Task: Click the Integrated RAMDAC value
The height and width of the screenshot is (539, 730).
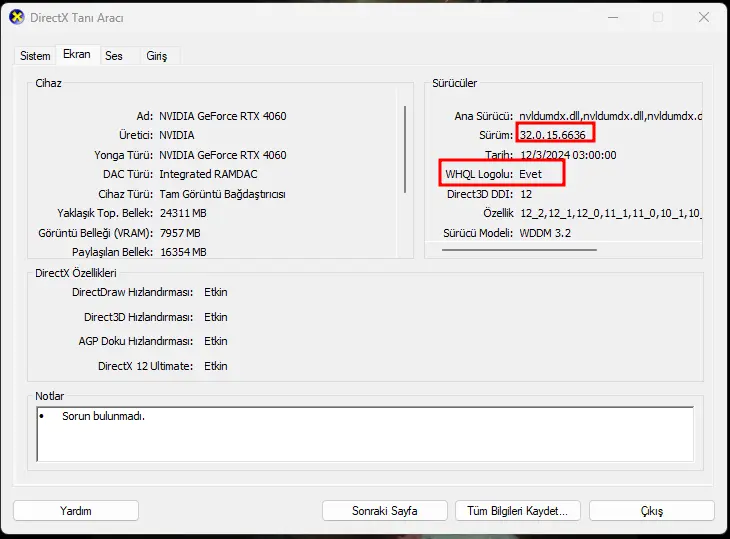Action: [x=208, y=174]
